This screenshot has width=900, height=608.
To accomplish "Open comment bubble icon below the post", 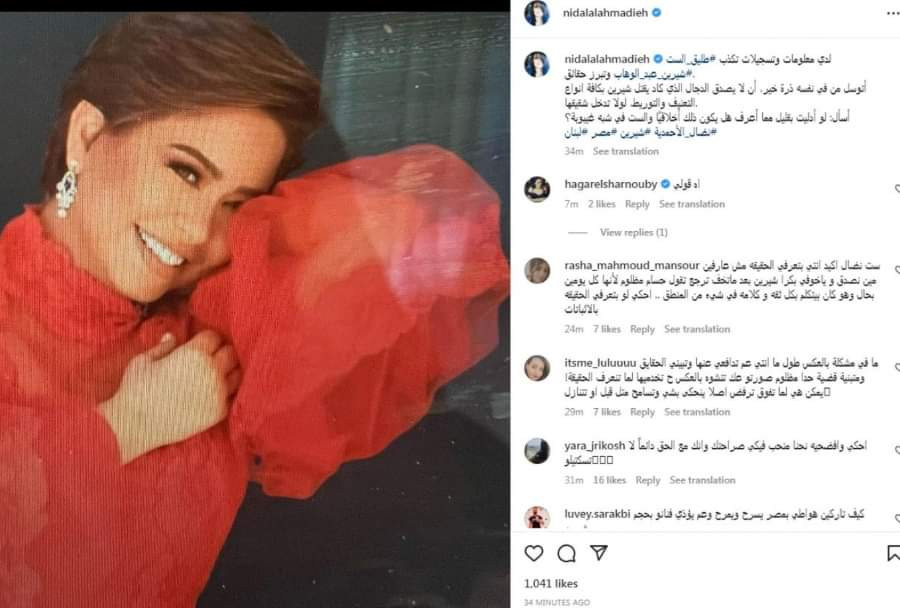I will pos(567,553).
